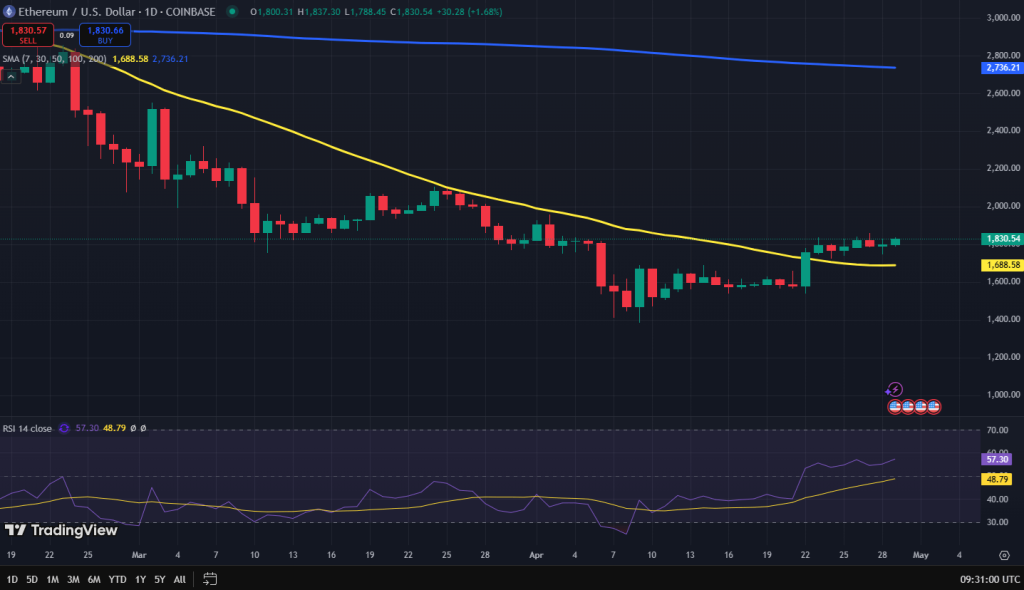Click the 1,830.57 SELL button
Viewport: 1024px width, 590px height.
pos(28,35)
